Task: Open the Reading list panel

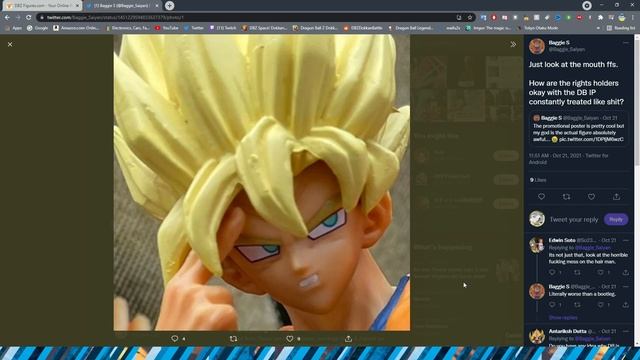Action: click(x=621, y=28)
